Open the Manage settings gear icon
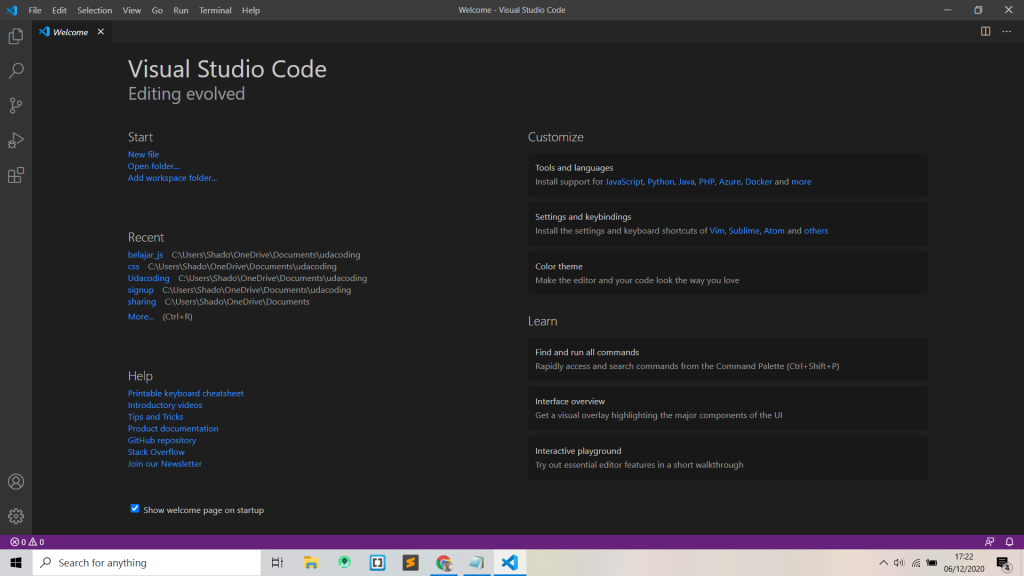 [x=15, y=516]
